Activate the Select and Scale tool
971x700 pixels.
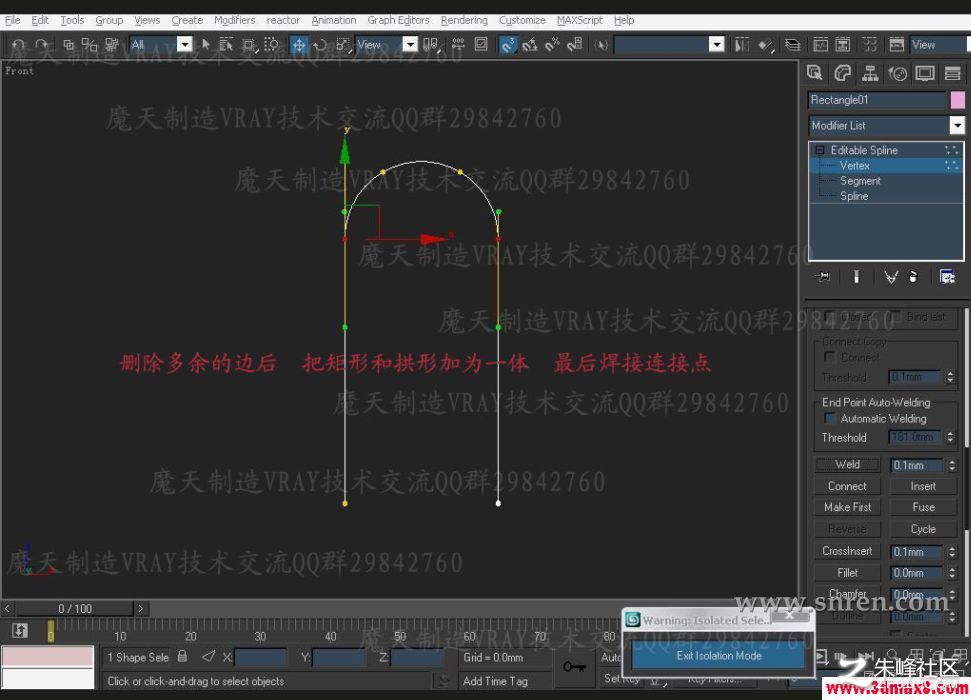pos(342,45)
